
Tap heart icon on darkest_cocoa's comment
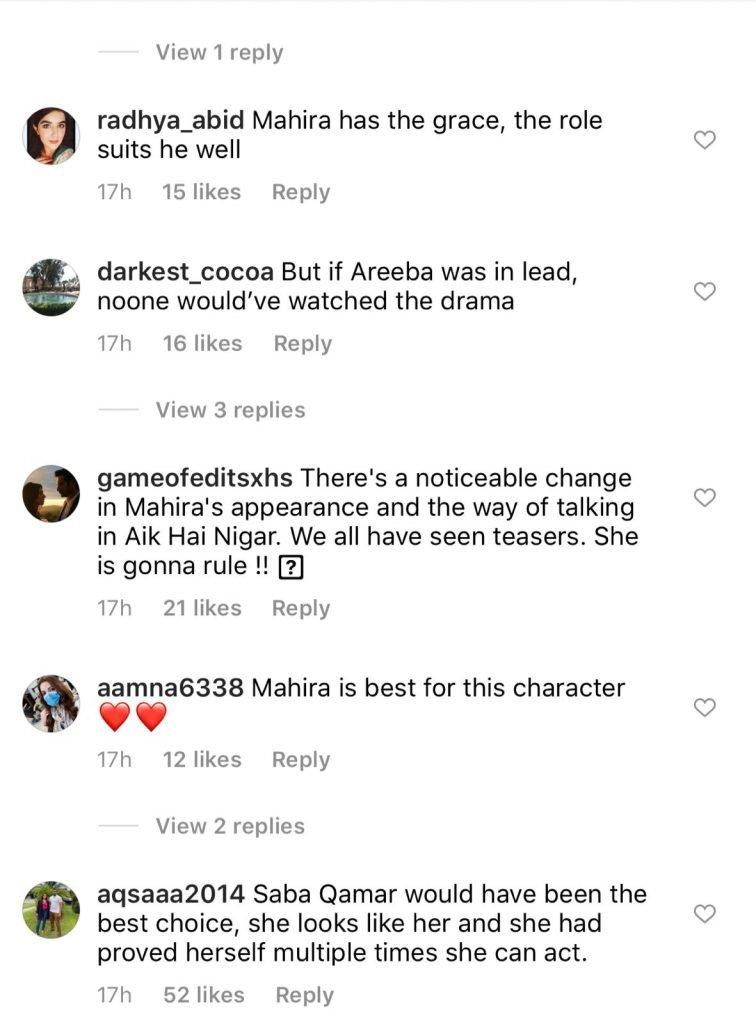(705, 291)
